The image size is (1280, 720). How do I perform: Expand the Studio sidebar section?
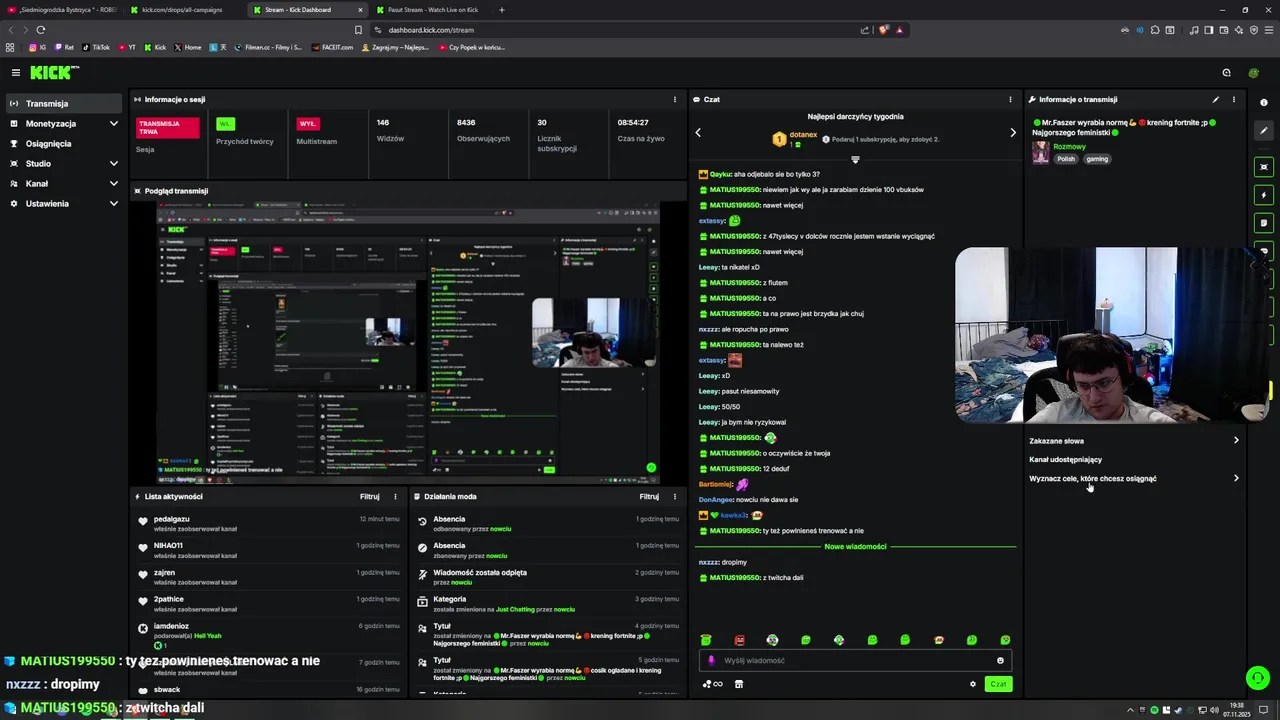(62, 163)
